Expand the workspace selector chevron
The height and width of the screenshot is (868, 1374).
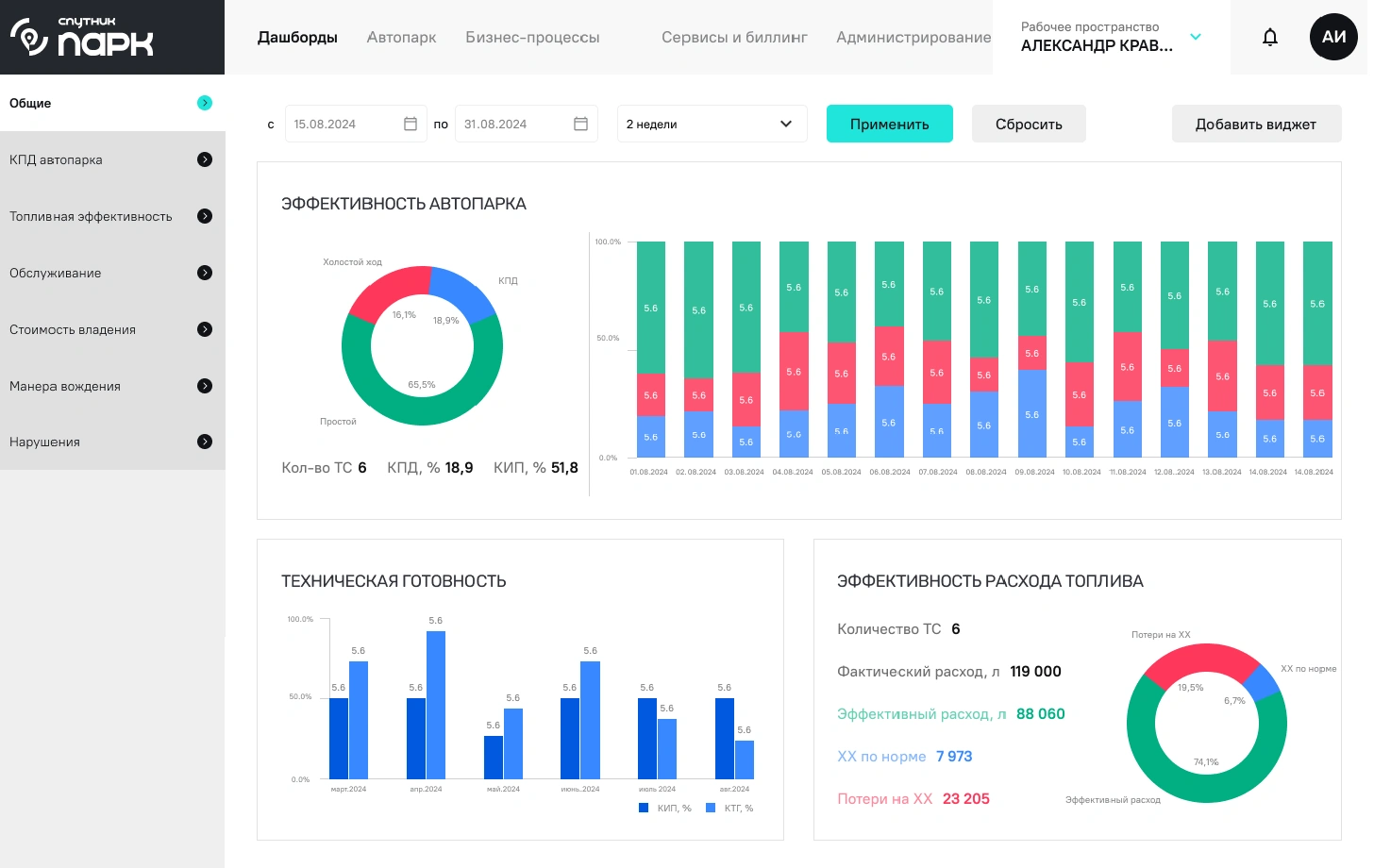pyautogui.click(x=1196, y=37)
